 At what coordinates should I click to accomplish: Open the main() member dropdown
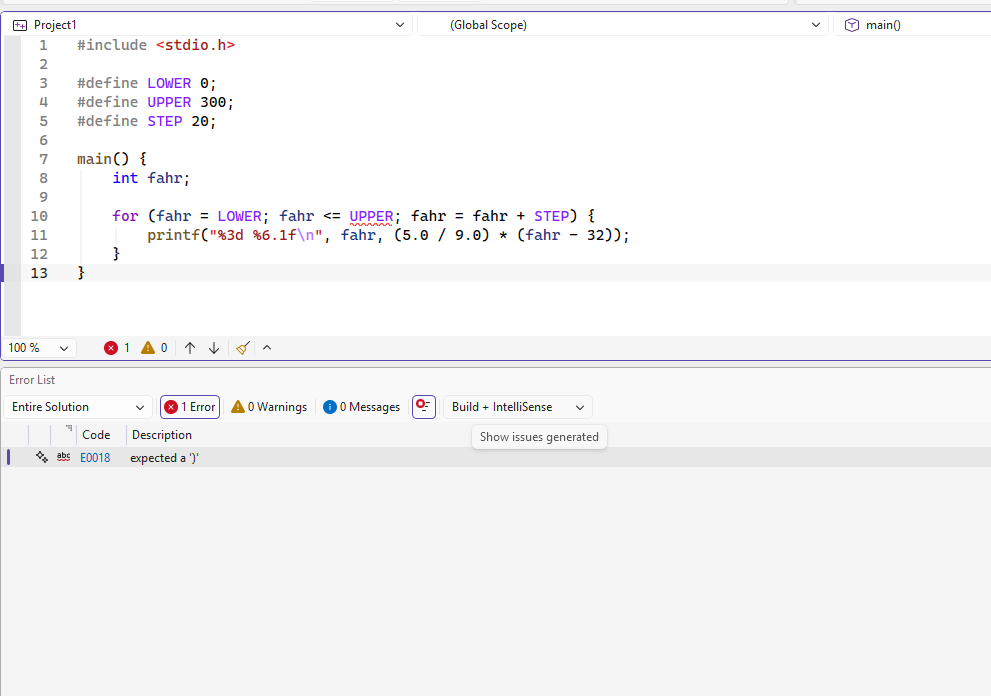coord(912,25)
